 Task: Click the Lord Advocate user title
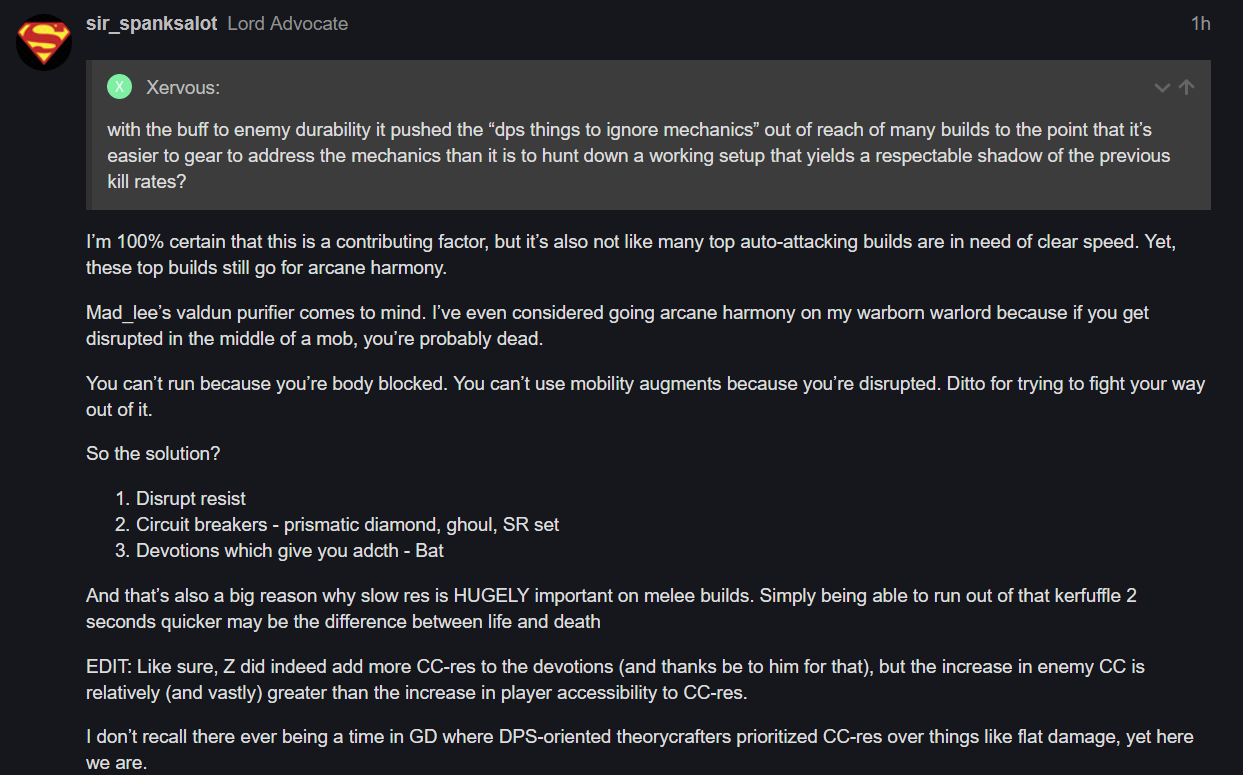[x=288, y=24]
